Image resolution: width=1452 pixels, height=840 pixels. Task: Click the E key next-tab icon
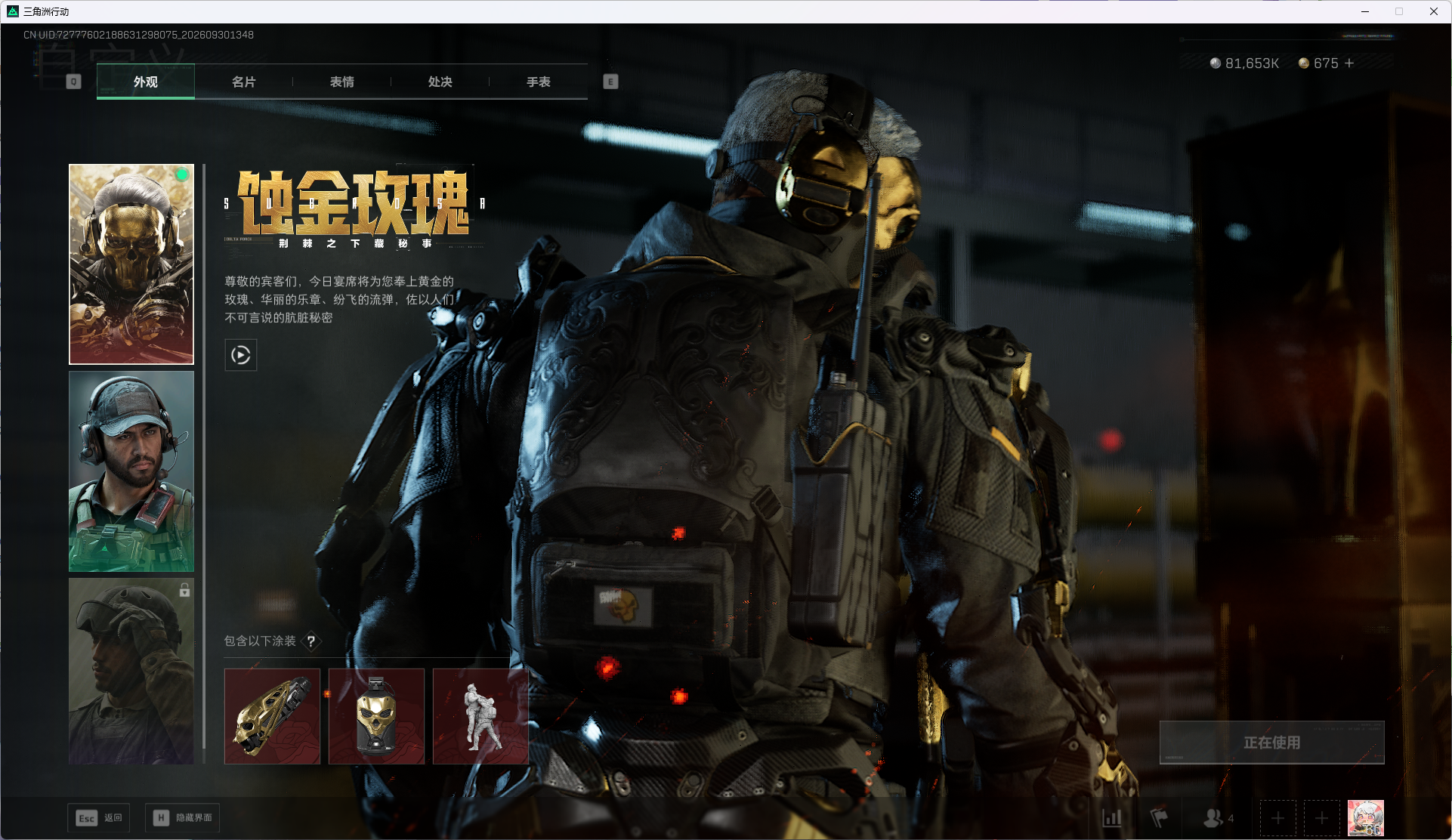point(610,82)
